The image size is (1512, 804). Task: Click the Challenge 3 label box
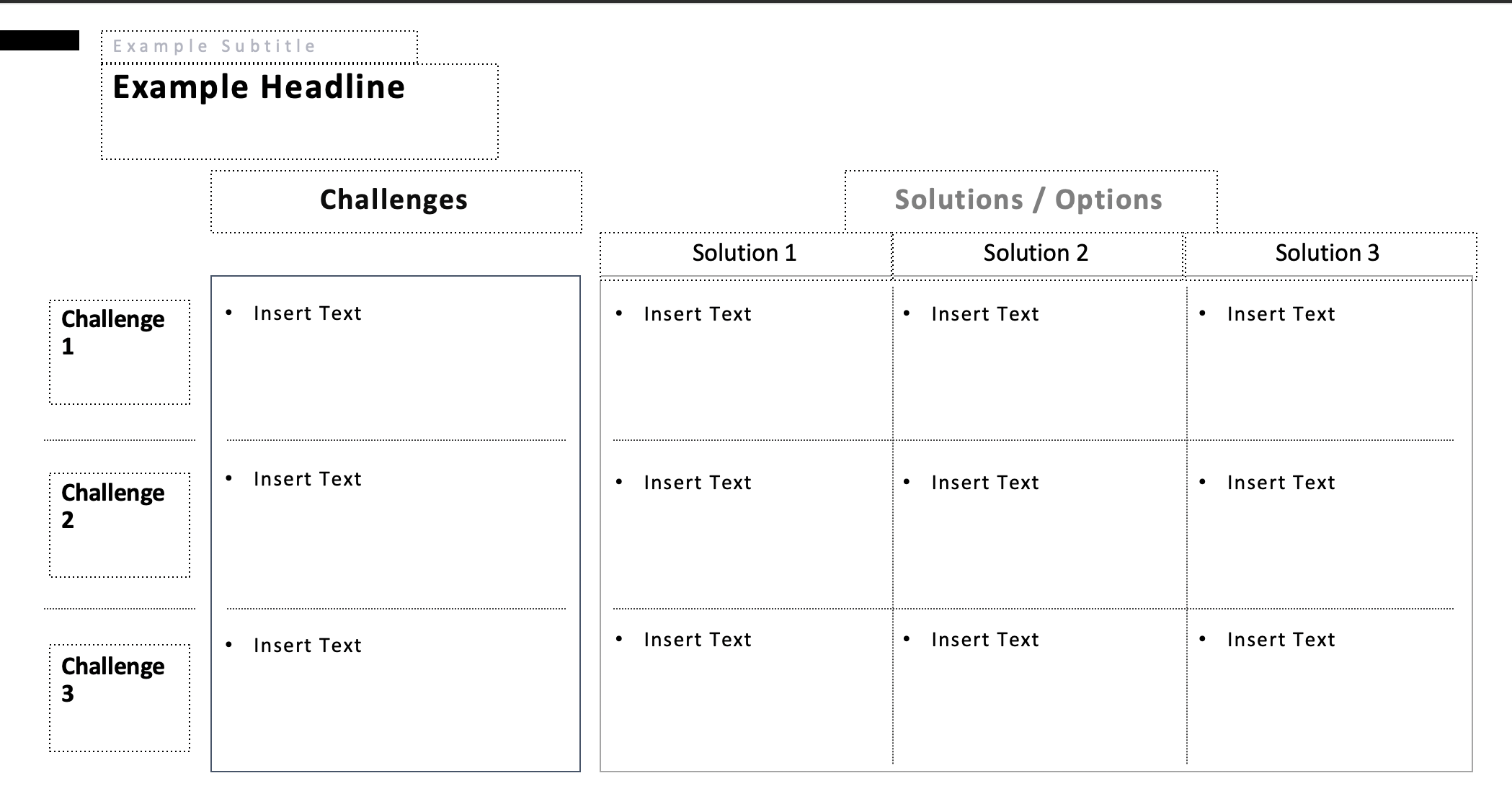[120, 698]
